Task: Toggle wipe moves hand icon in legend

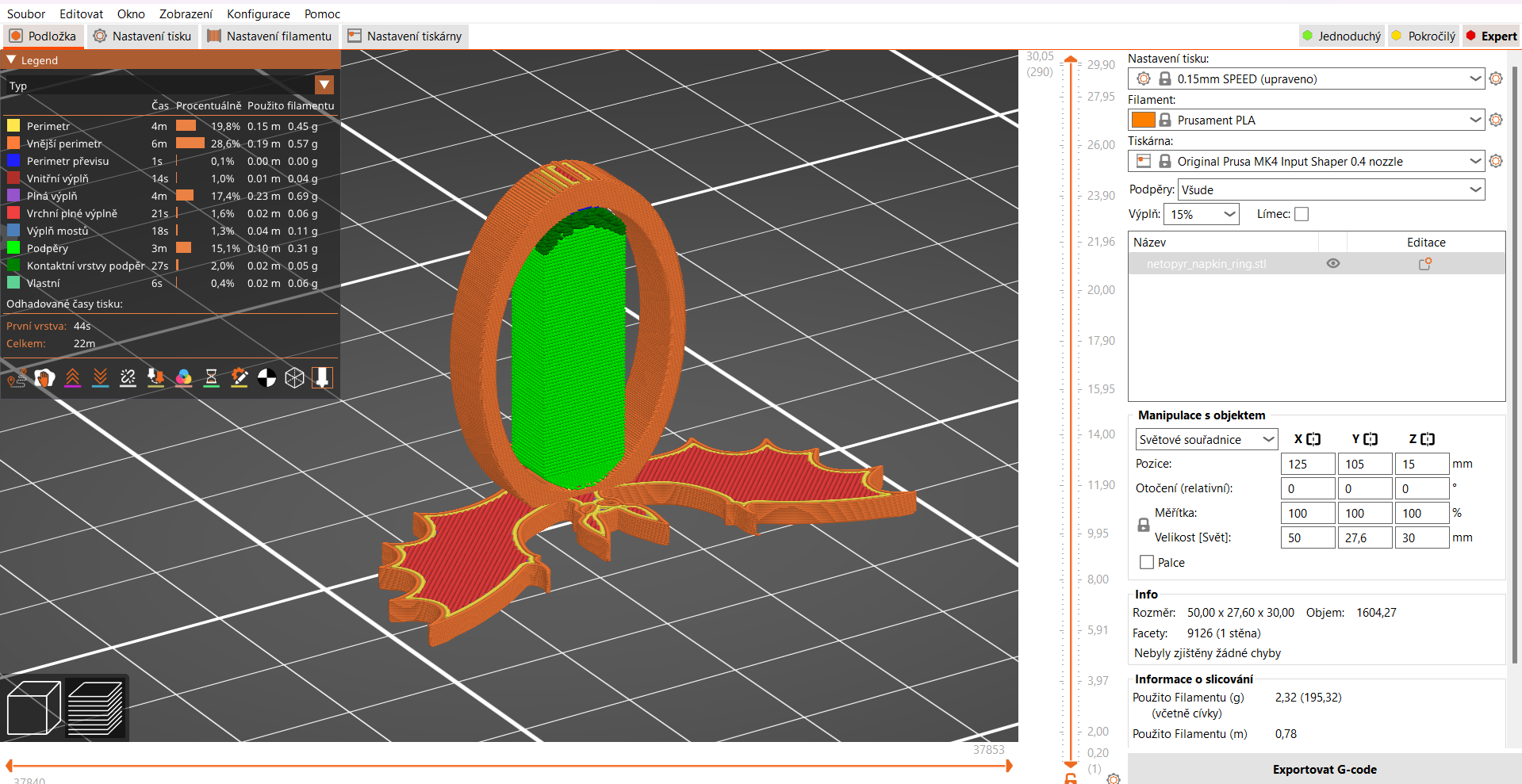Action: click(x=45, y=378)
